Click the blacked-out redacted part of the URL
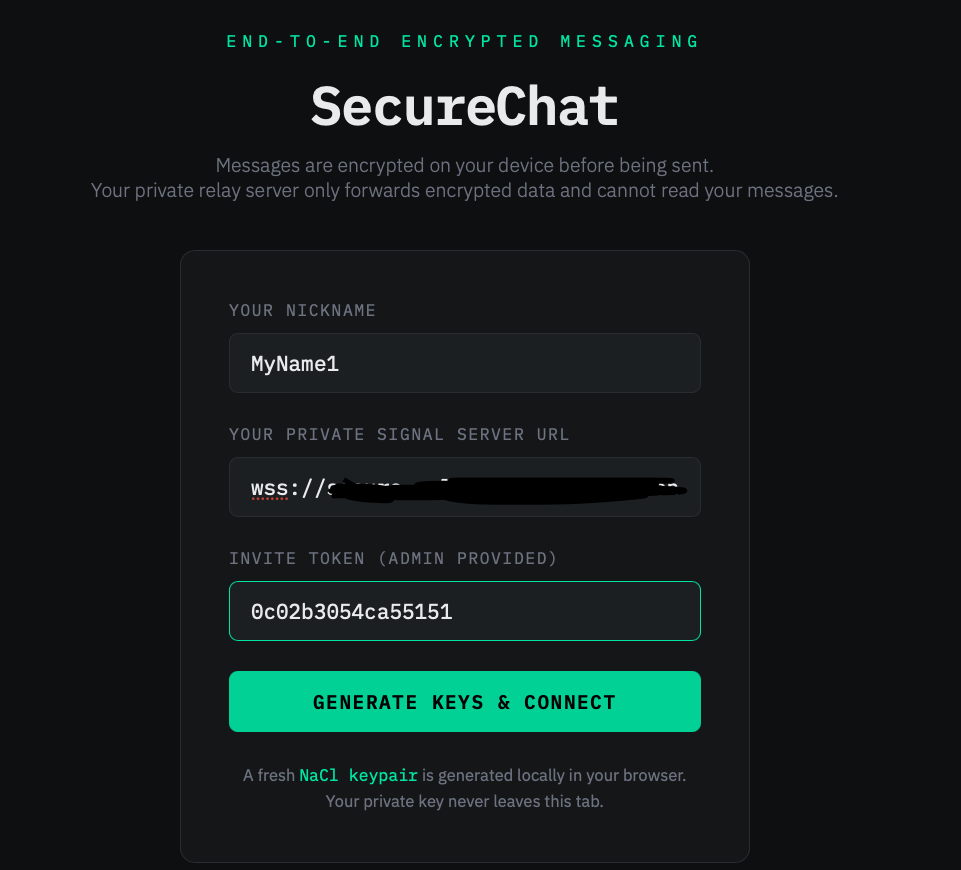This screenshot has height=870, width=961. click(x=500, y=490)
